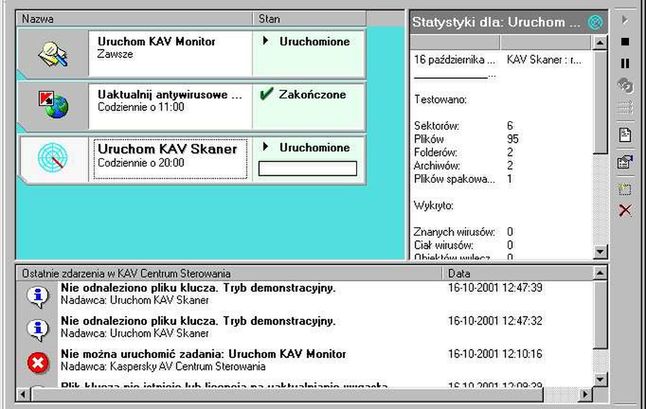646x409 pixels.
Task: Sort tasks by the Nazwa column header
Action: click(x=134, y=19)
